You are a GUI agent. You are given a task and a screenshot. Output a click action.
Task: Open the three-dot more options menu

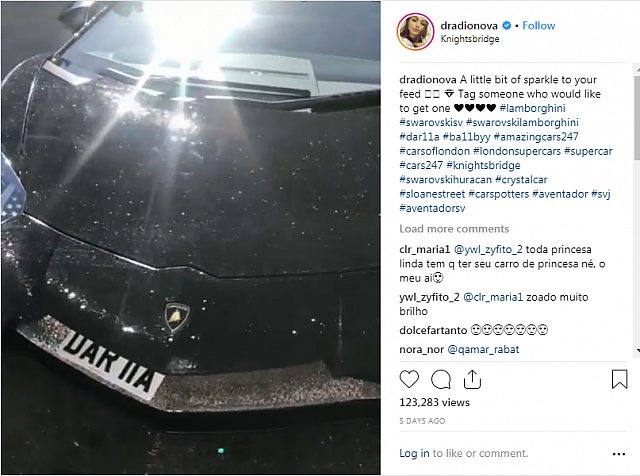coord(619,454)
